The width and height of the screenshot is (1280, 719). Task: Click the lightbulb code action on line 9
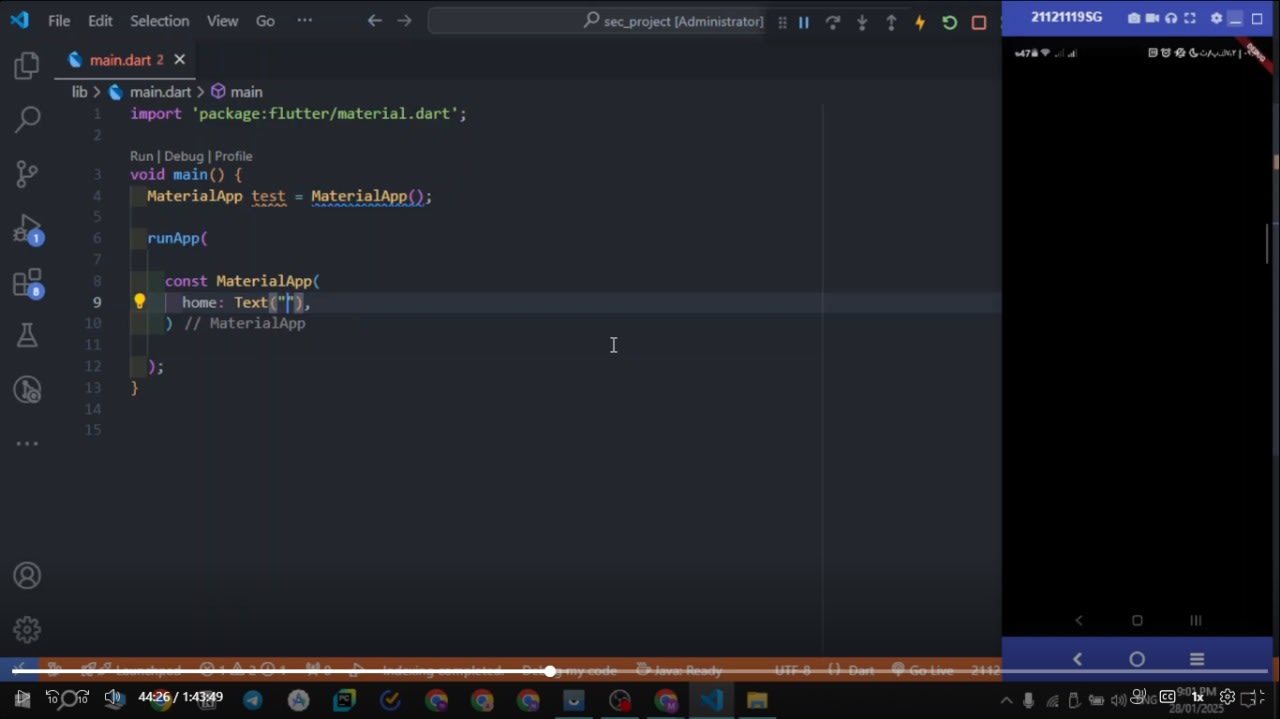pos(140,301)
